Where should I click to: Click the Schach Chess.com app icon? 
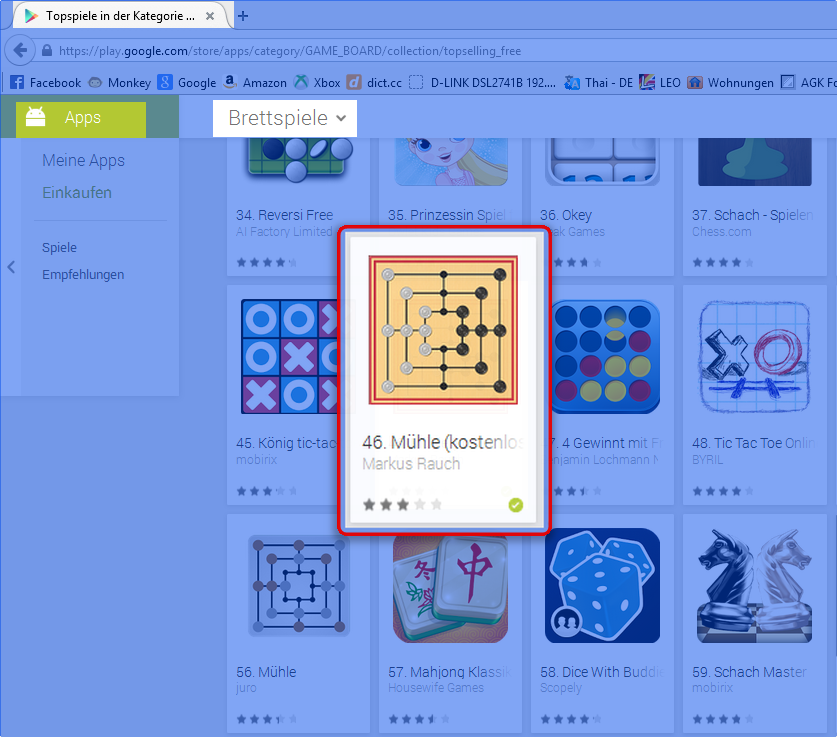tap(755, 161)
